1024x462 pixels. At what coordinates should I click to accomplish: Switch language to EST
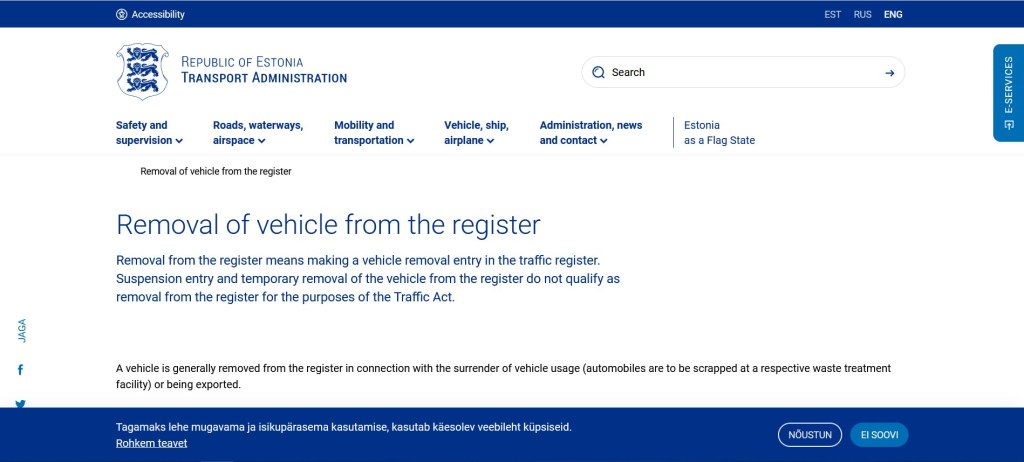[832, 15]
